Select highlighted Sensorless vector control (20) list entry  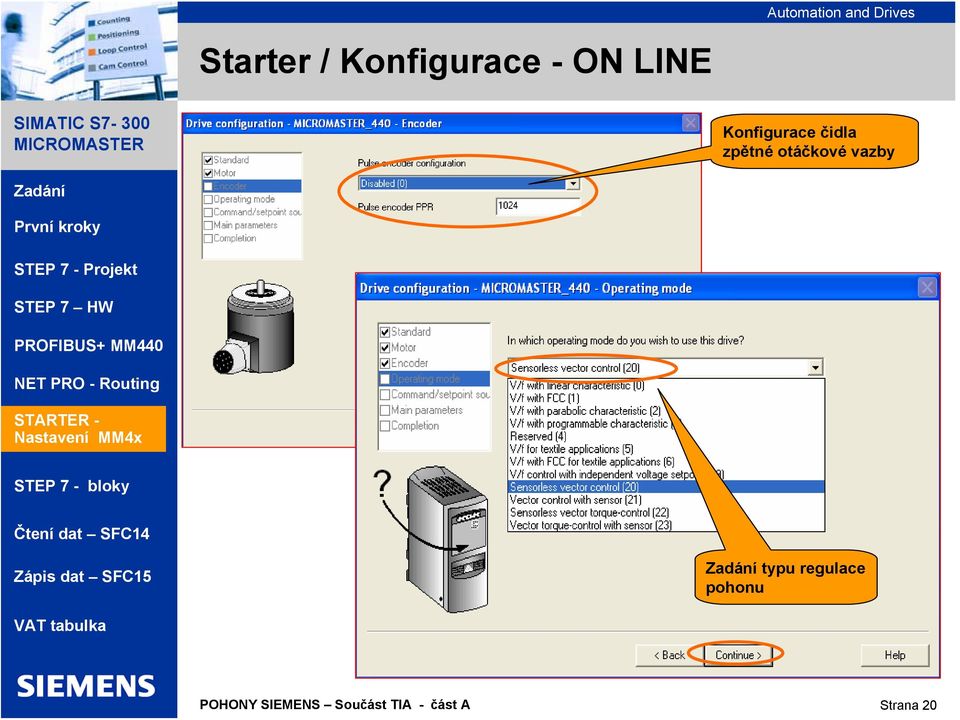[x=666, y=487]
